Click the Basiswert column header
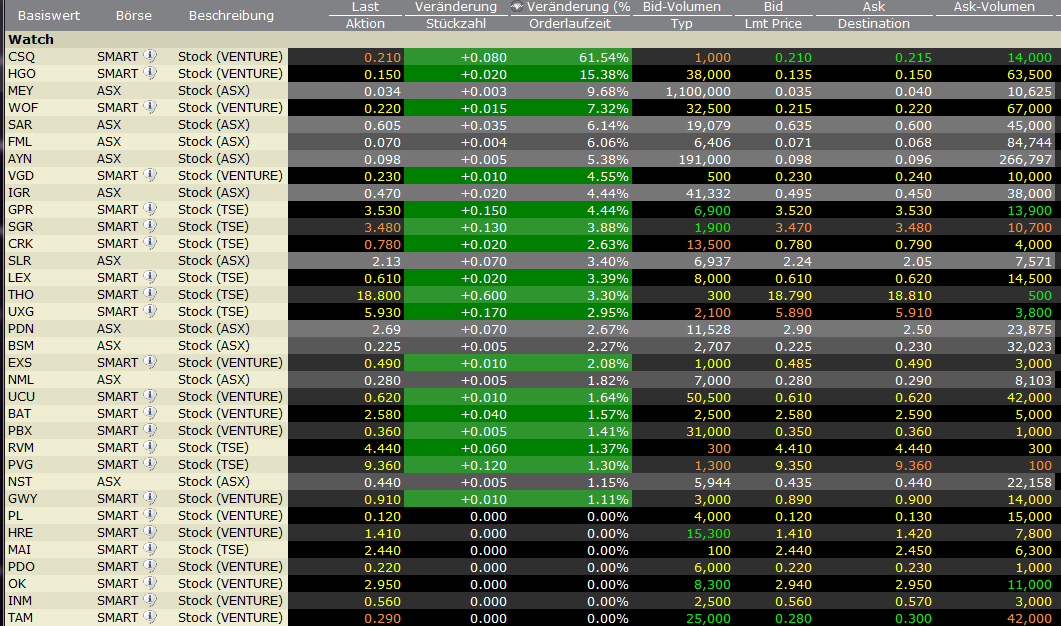1061x626 pixels. pyautogui.click(x=44, y=16)
